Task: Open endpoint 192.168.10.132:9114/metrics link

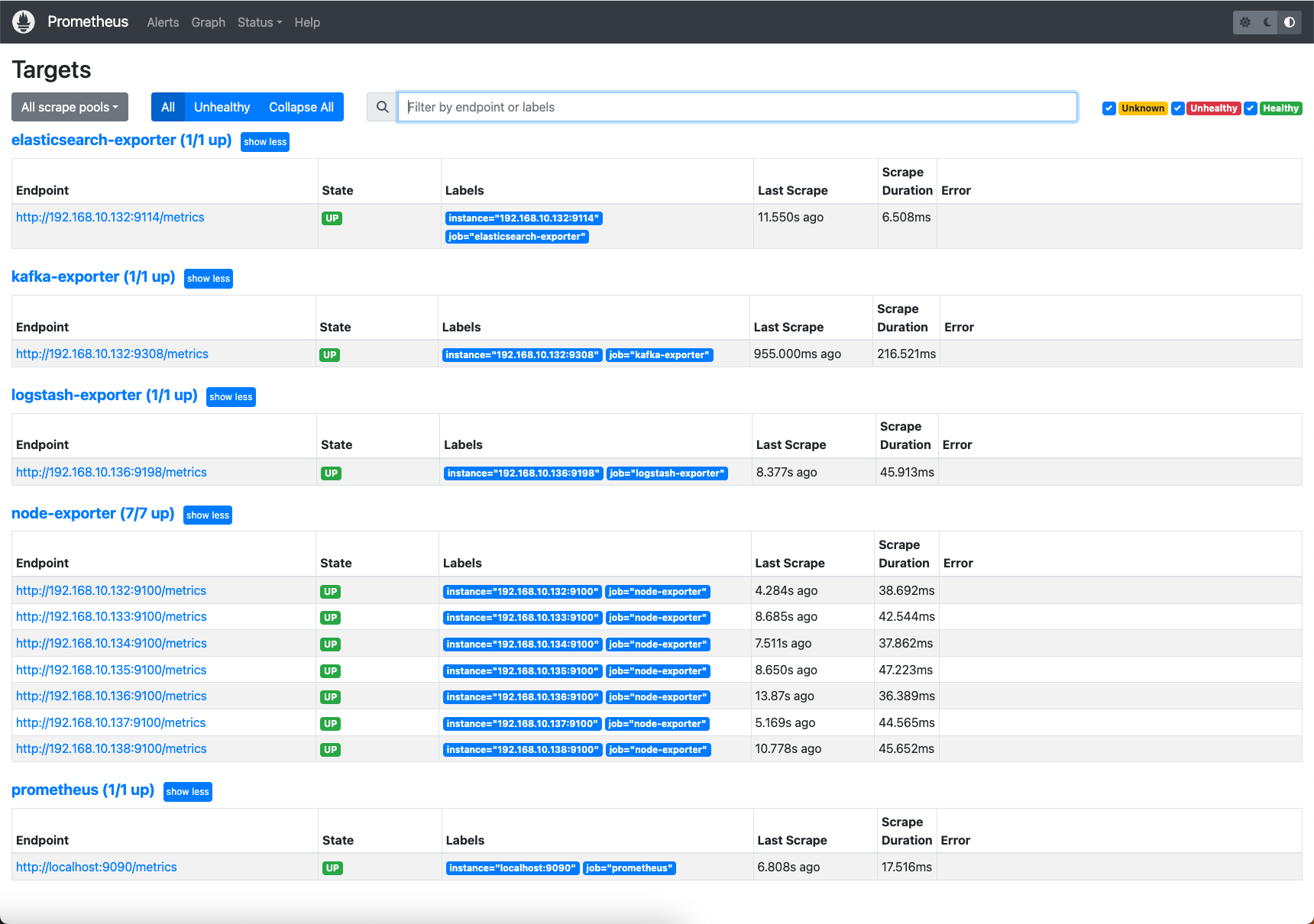Action: tap(110, 218)
